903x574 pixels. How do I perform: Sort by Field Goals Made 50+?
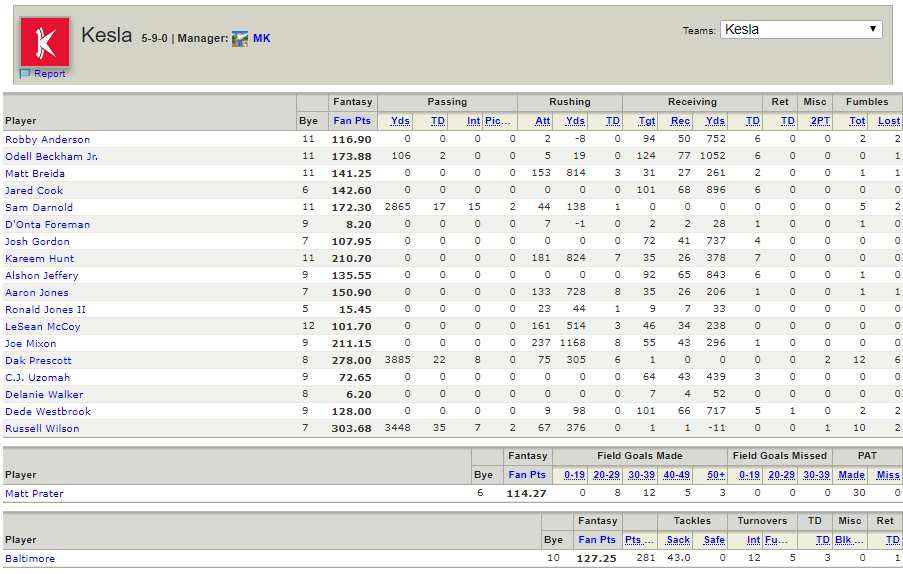[x=716, y=474]
